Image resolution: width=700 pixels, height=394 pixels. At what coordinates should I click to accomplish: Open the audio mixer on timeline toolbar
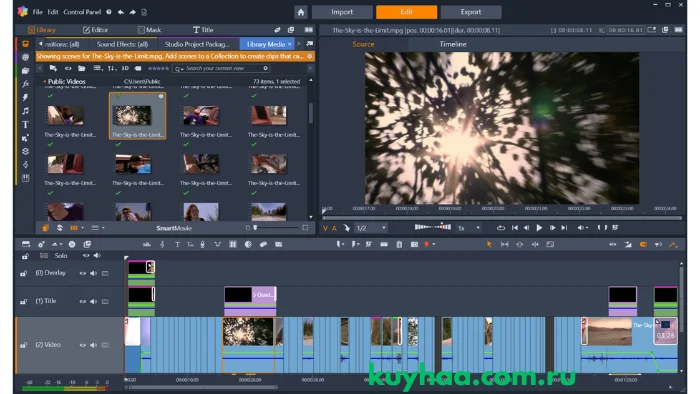[146, 245]
